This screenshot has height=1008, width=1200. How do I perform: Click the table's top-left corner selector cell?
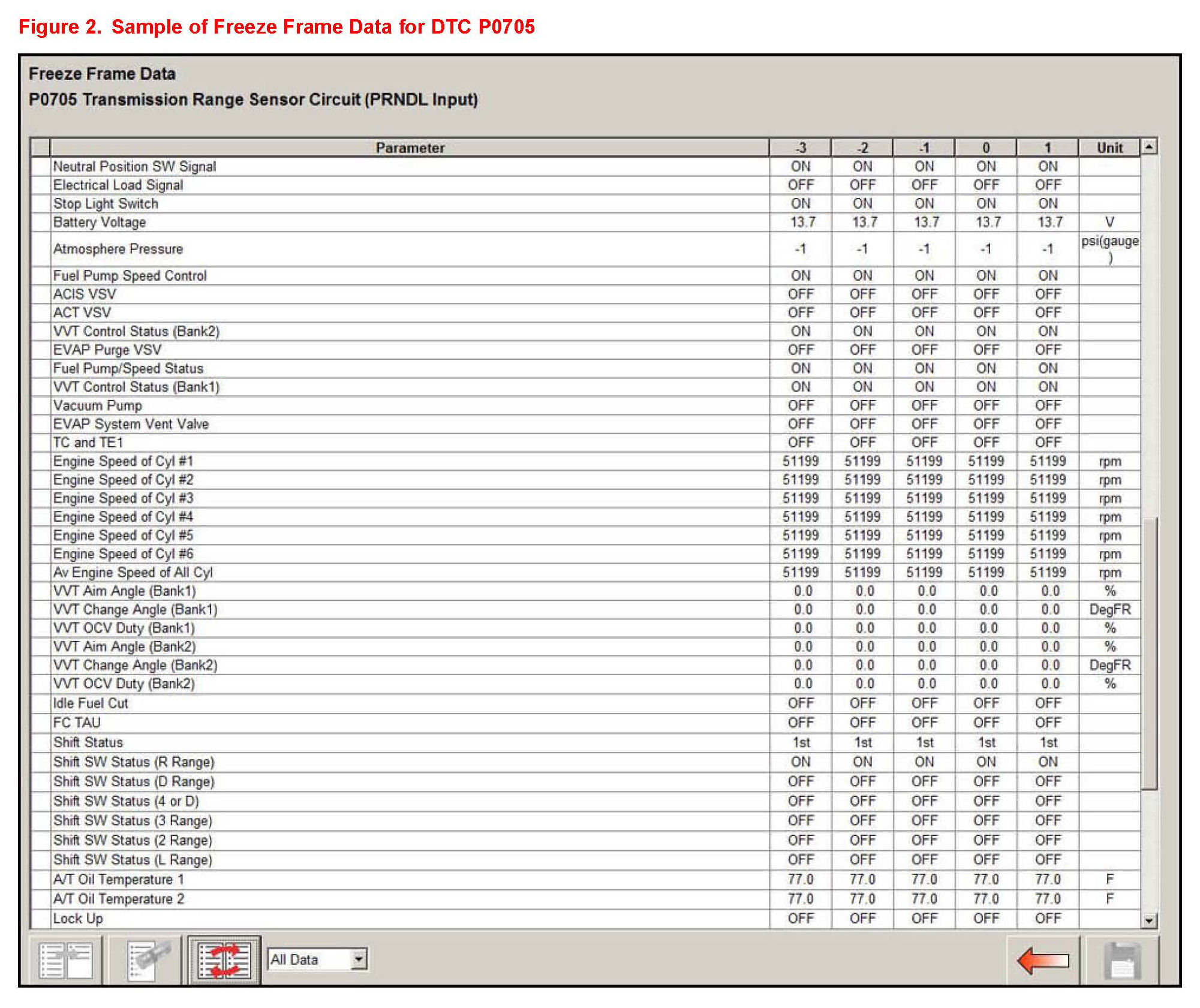point(40,148)
